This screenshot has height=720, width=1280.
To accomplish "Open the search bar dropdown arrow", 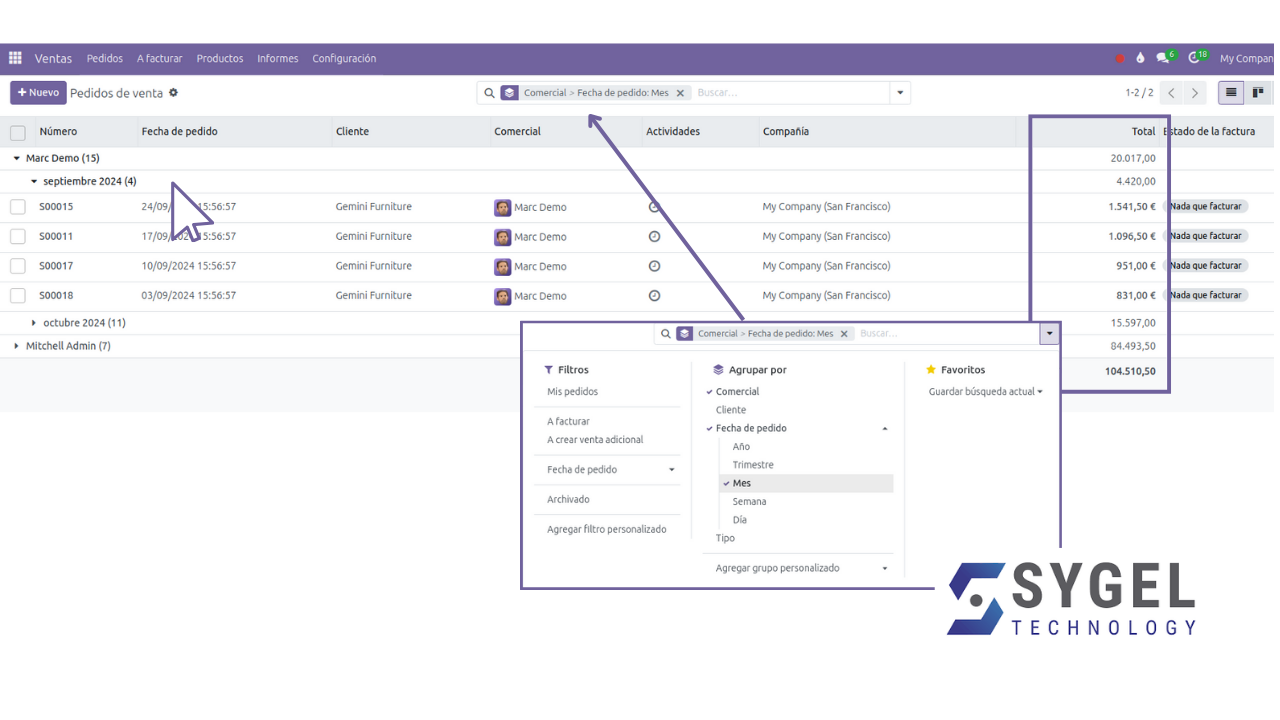I will (899, 92).
